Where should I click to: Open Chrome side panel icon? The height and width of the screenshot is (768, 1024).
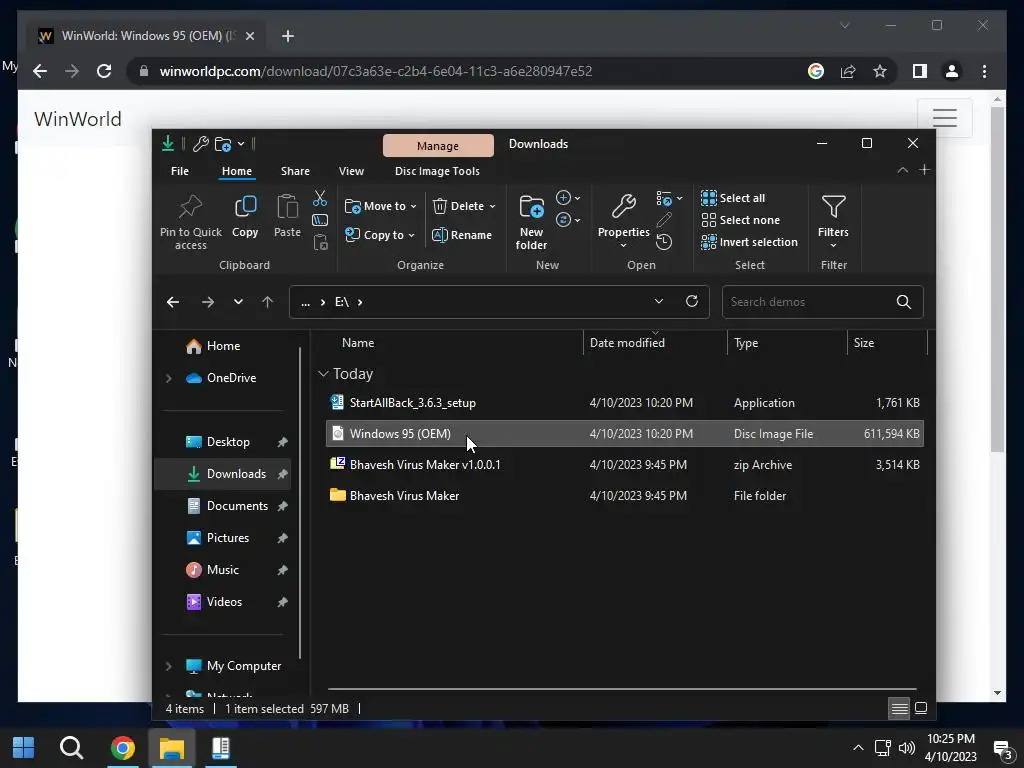[x=920, y=71]
